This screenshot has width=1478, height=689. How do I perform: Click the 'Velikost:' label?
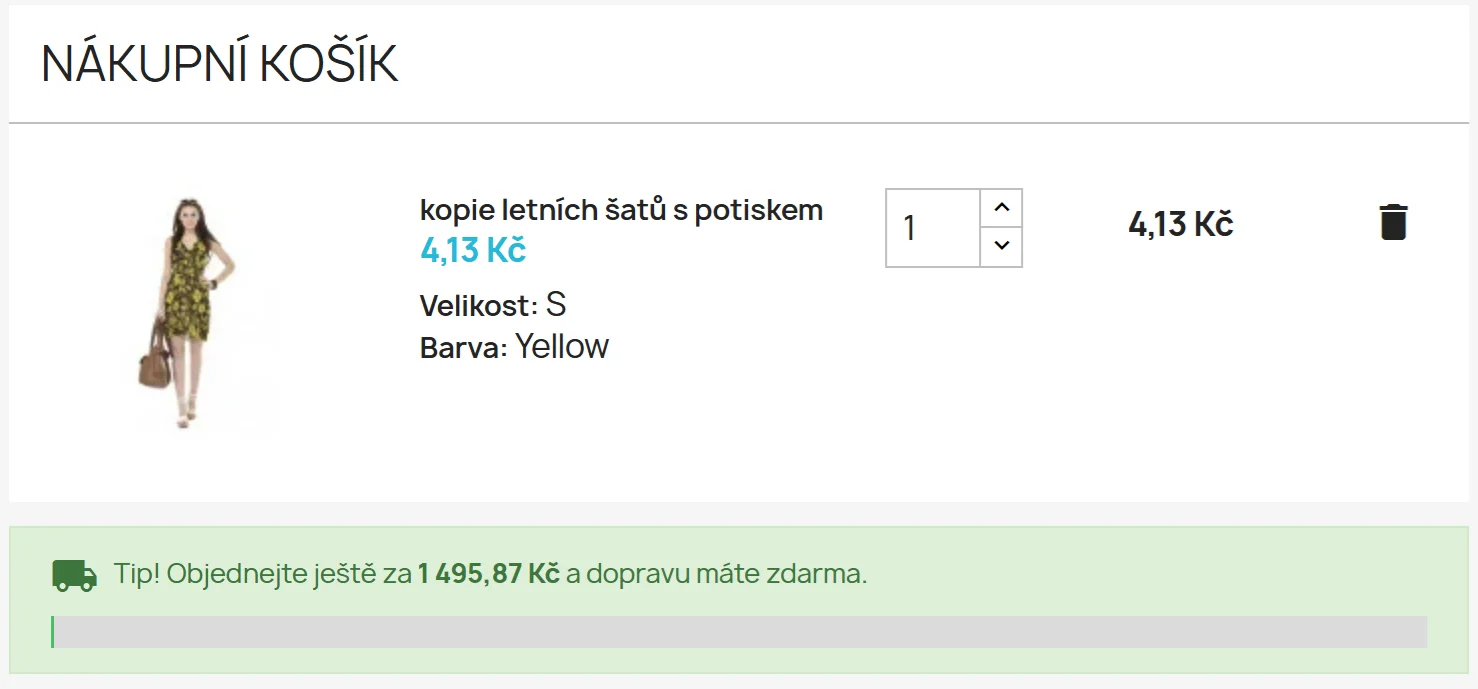coord(479,305)
